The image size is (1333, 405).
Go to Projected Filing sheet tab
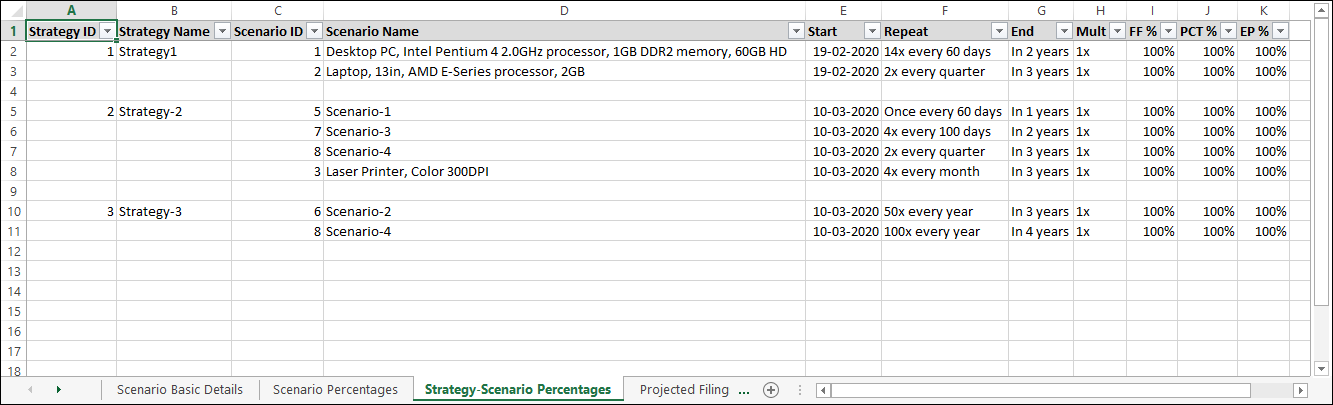coord(684,390)
